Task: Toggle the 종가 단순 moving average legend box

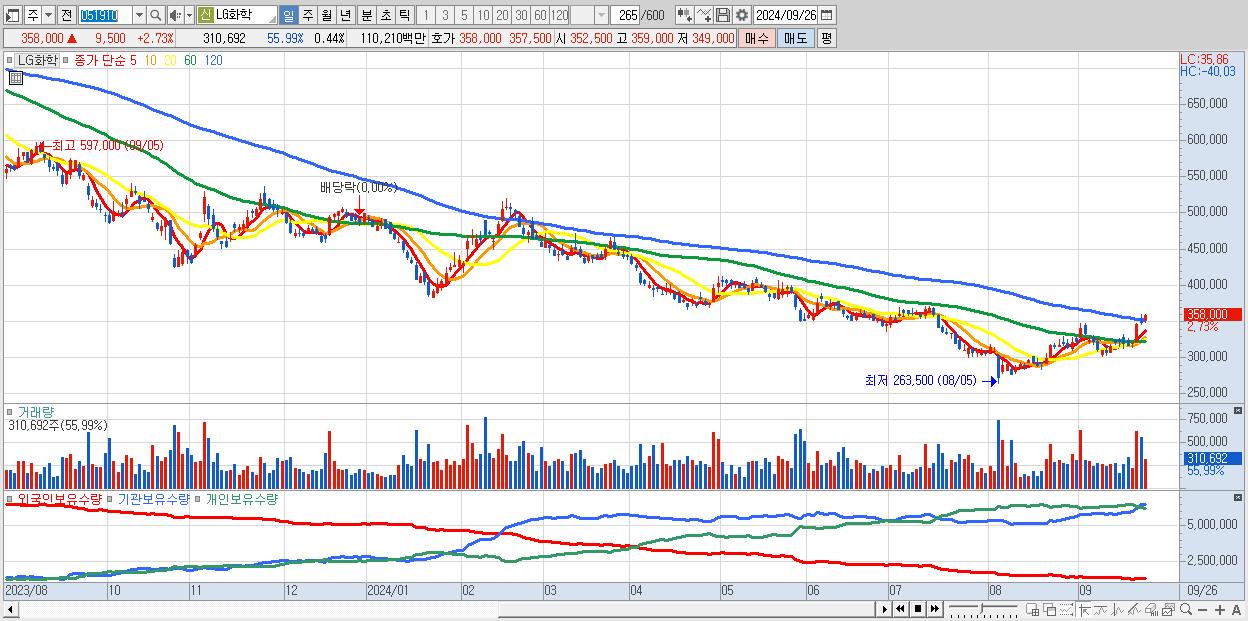Action: point(65,60)
